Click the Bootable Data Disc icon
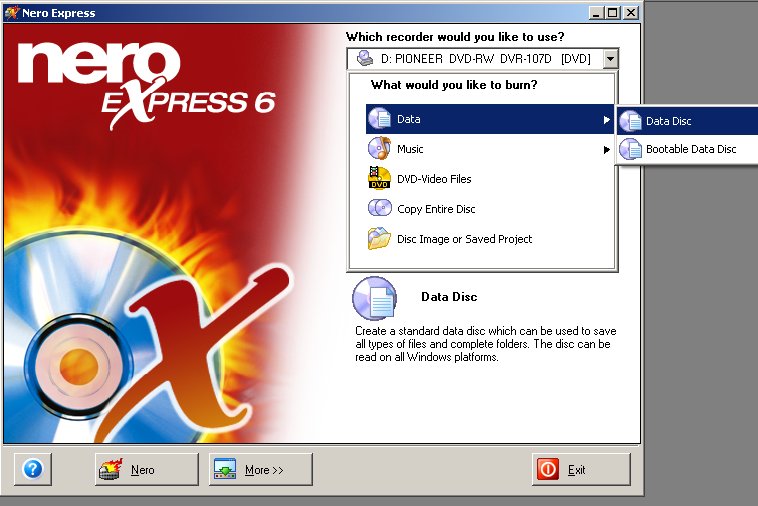 coord(631,149)
